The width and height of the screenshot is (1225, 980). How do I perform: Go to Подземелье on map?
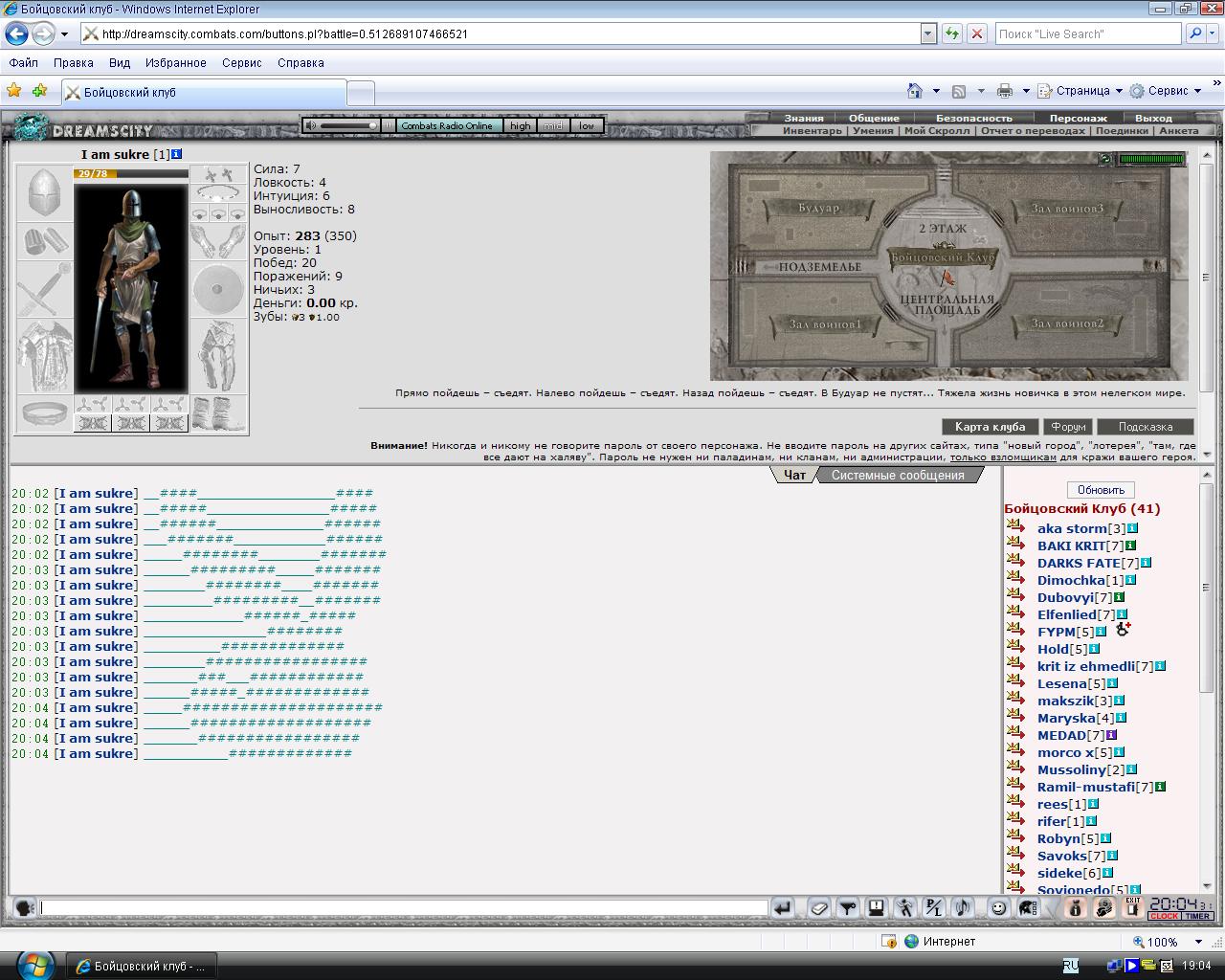pyautogui.click(x=820, y=267)
